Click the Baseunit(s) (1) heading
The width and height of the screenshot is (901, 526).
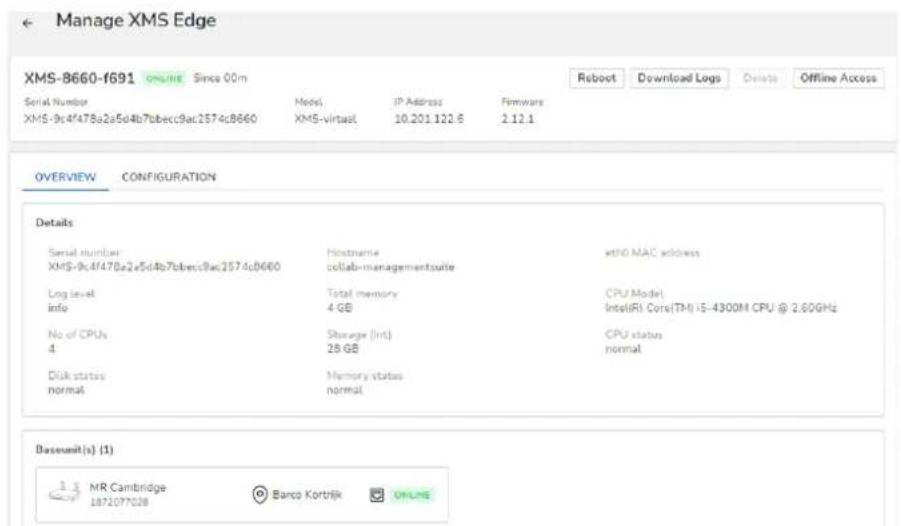click(x=74, y=450)
